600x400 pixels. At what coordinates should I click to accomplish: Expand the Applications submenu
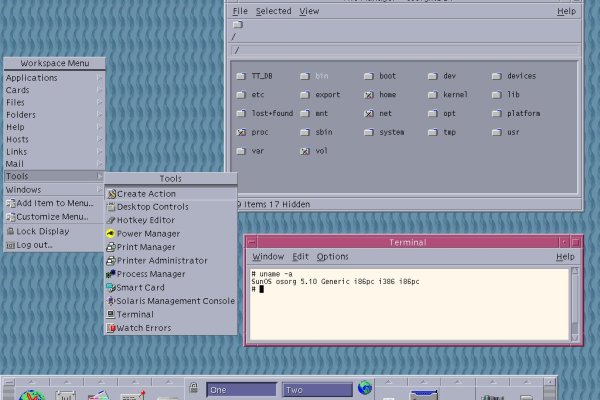[52, 78]
